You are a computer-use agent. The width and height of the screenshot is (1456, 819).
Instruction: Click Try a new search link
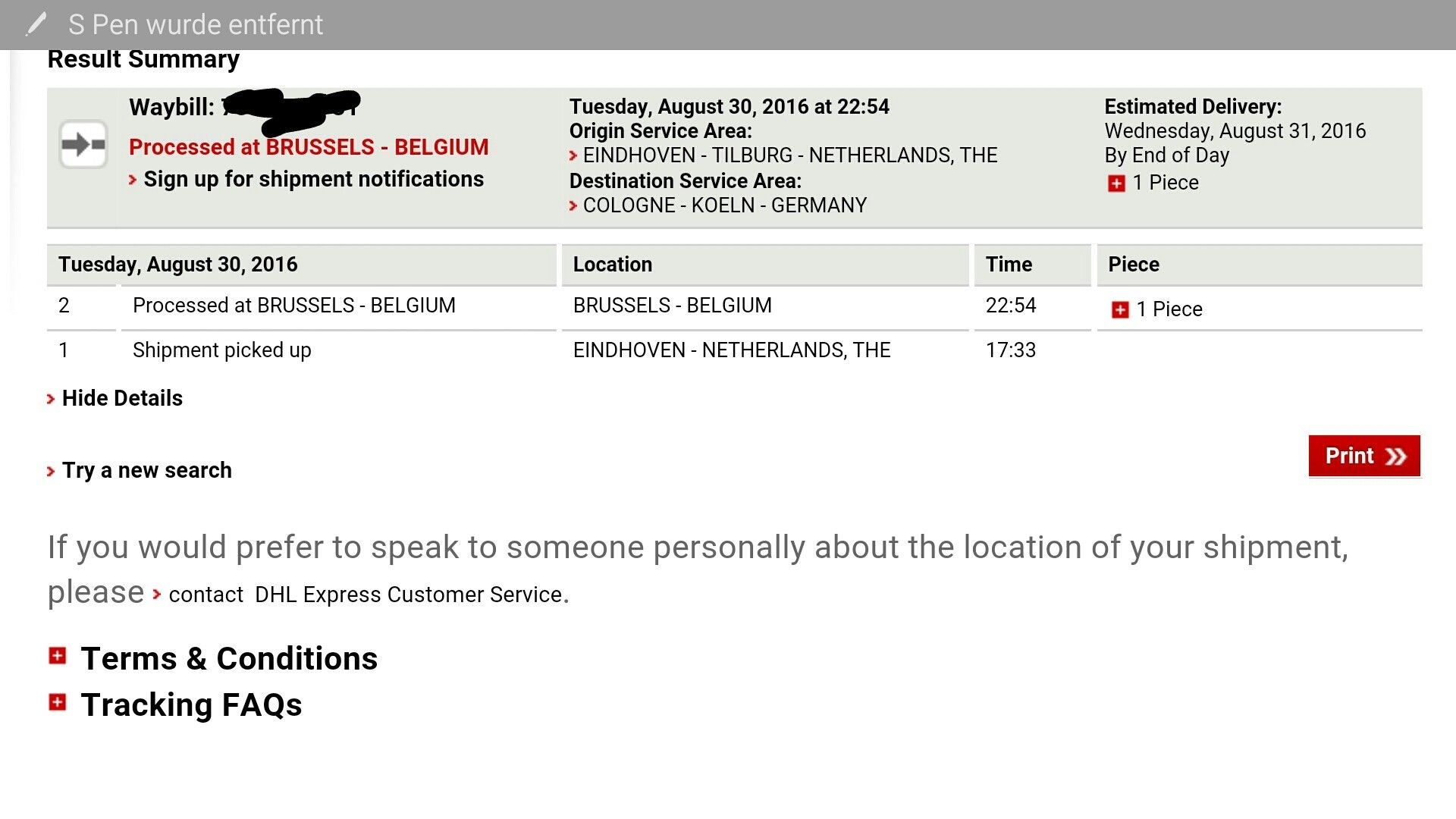click(147, 470)
